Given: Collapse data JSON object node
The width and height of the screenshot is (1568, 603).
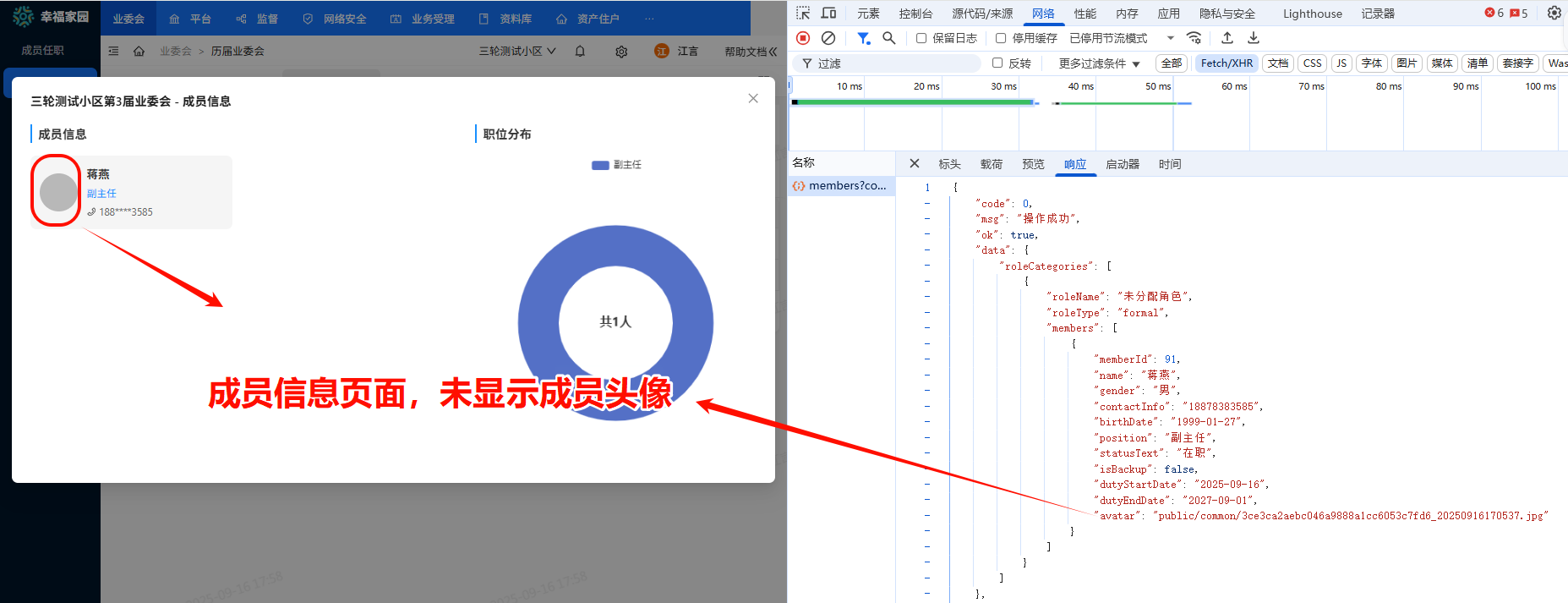Looking at the screenshot, I should (x=927, y=250).
